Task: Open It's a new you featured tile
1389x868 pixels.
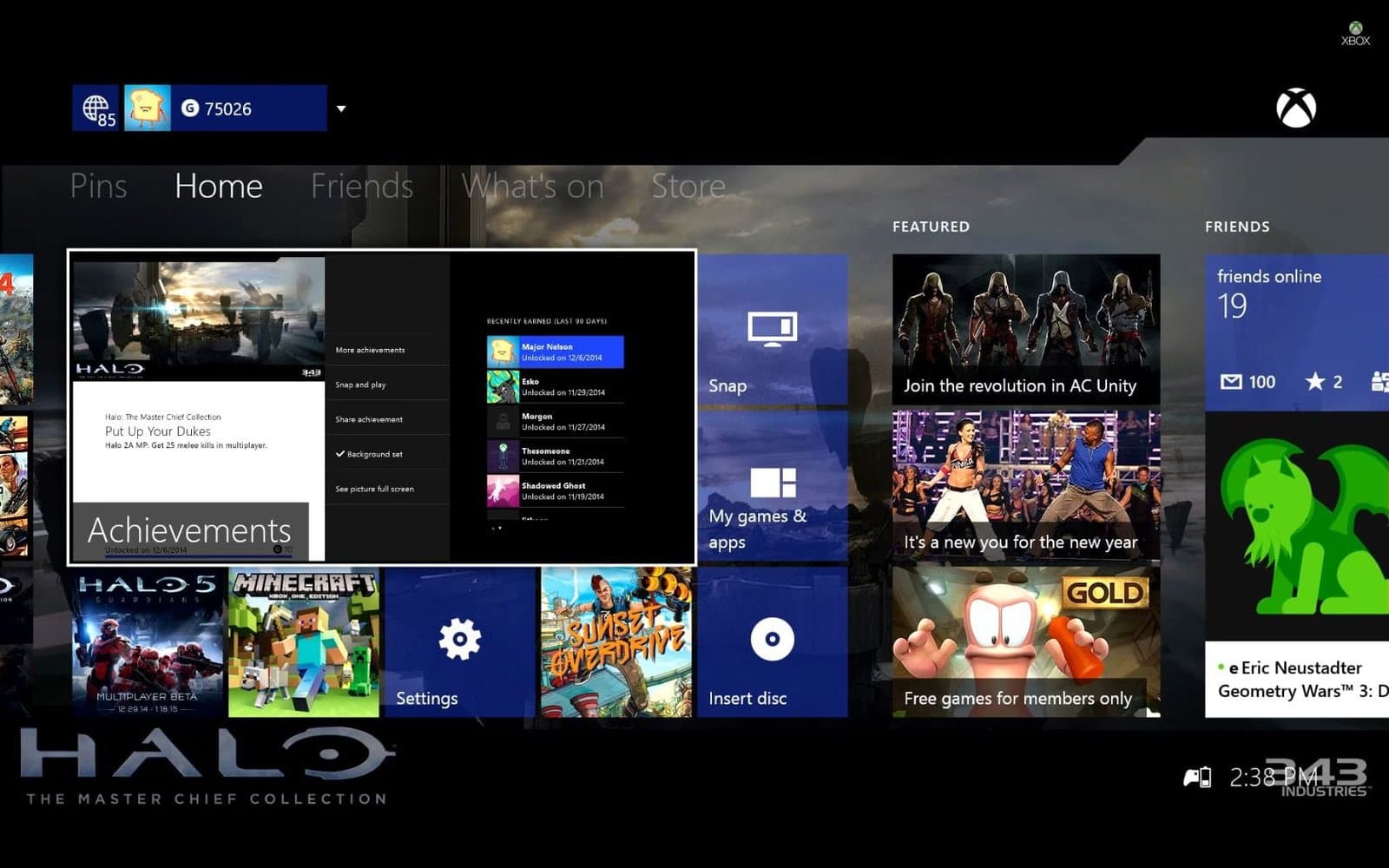Action: 1026,485
